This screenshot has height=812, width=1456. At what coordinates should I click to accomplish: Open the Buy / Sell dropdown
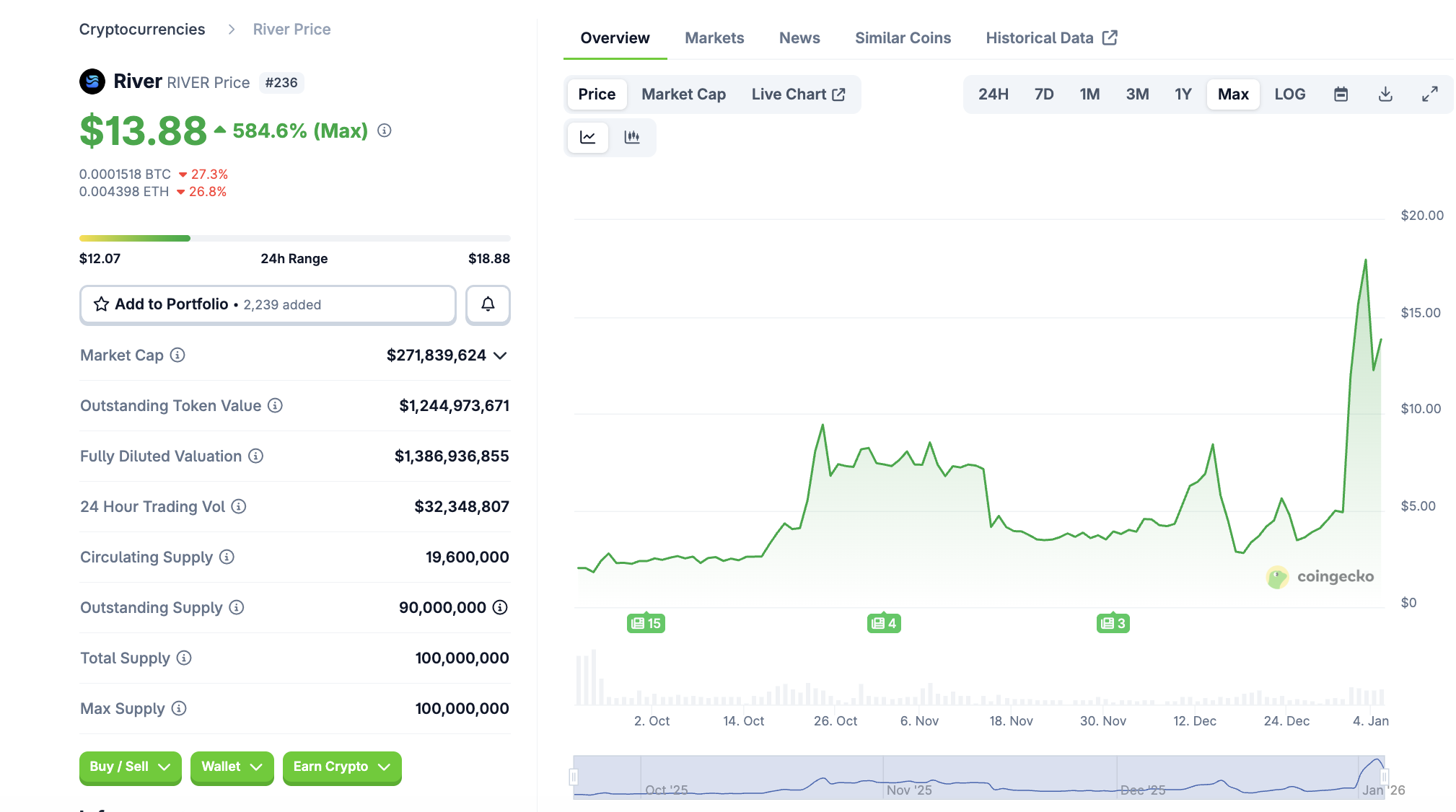pyautogui.click(x=130, y=767)
